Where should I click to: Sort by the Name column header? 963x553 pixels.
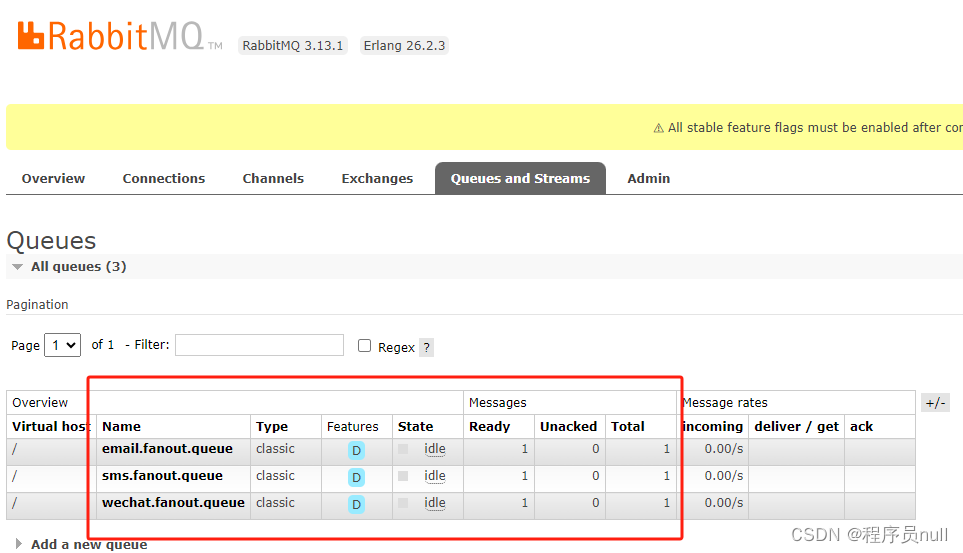[122, 426]
